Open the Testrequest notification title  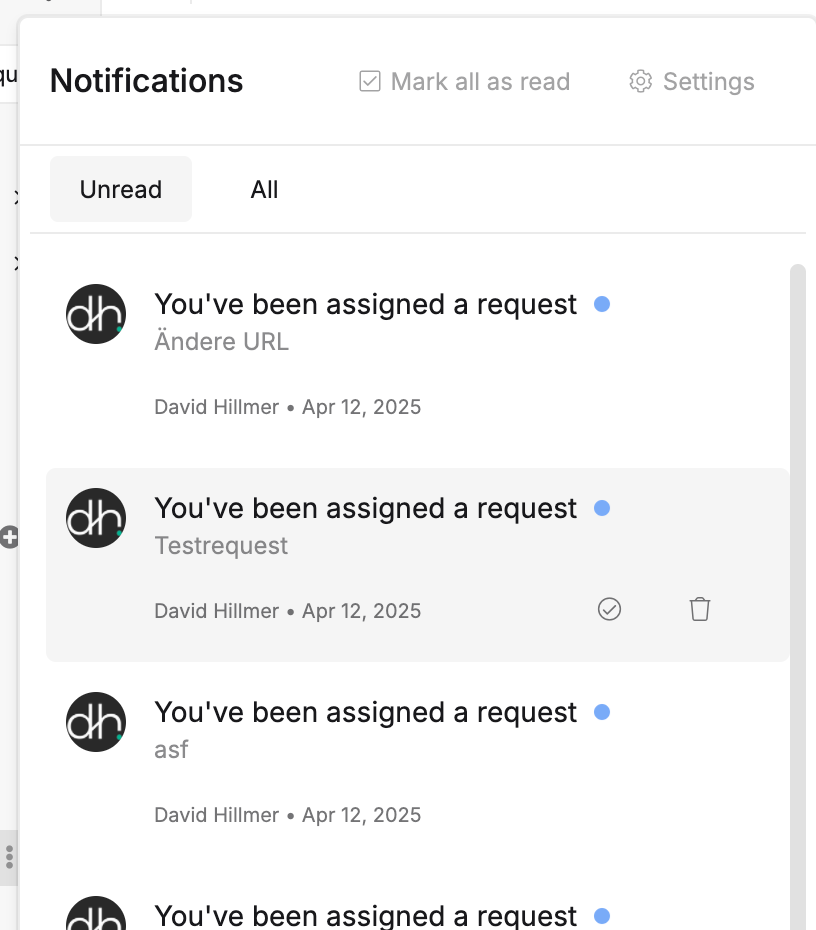click(x=365, y=508)
